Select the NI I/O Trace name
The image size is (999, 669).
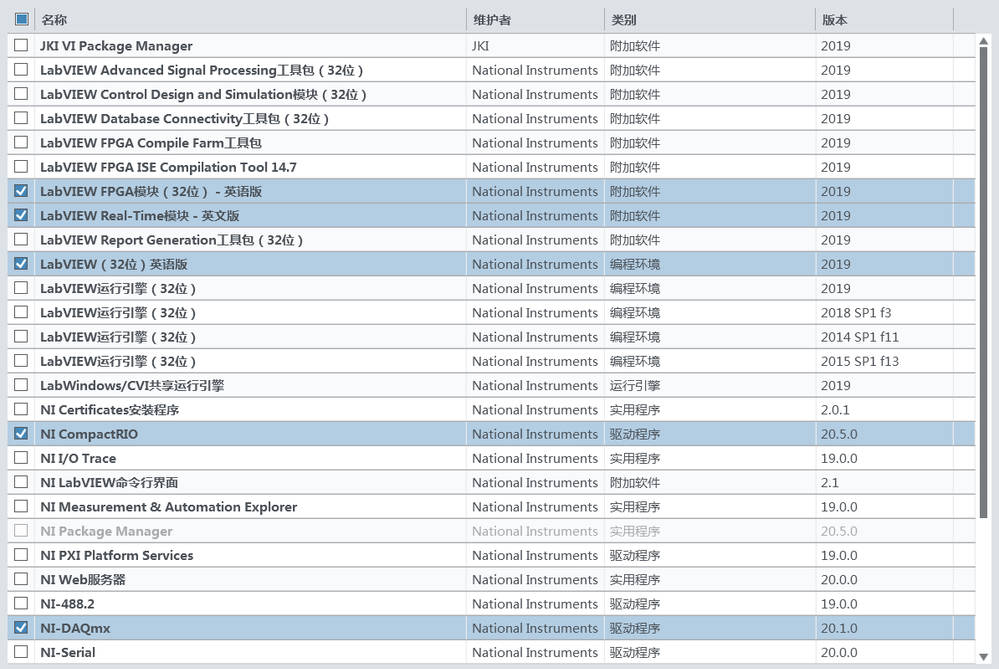point(78,458)
